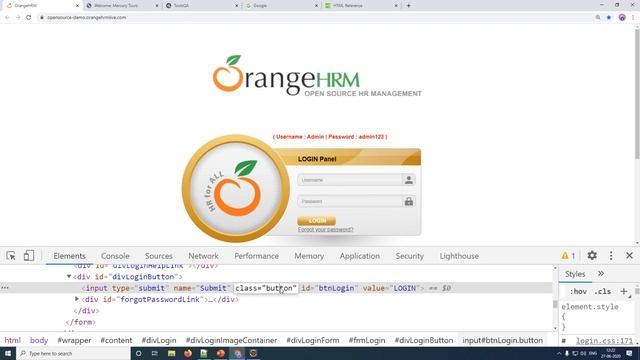Close the OrangeHRM browser tab
640x360 pixels.
pyautogui.click(x=77, y=6)
